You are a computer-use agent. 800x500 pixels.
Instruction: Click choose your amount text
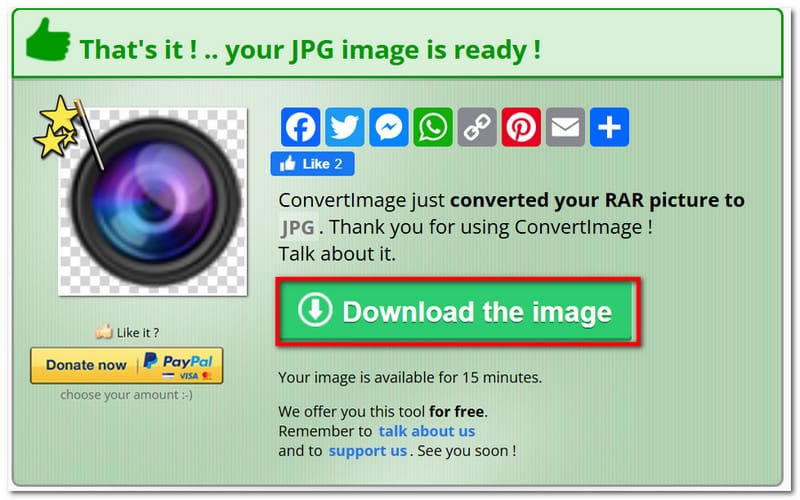coord(126,395)
